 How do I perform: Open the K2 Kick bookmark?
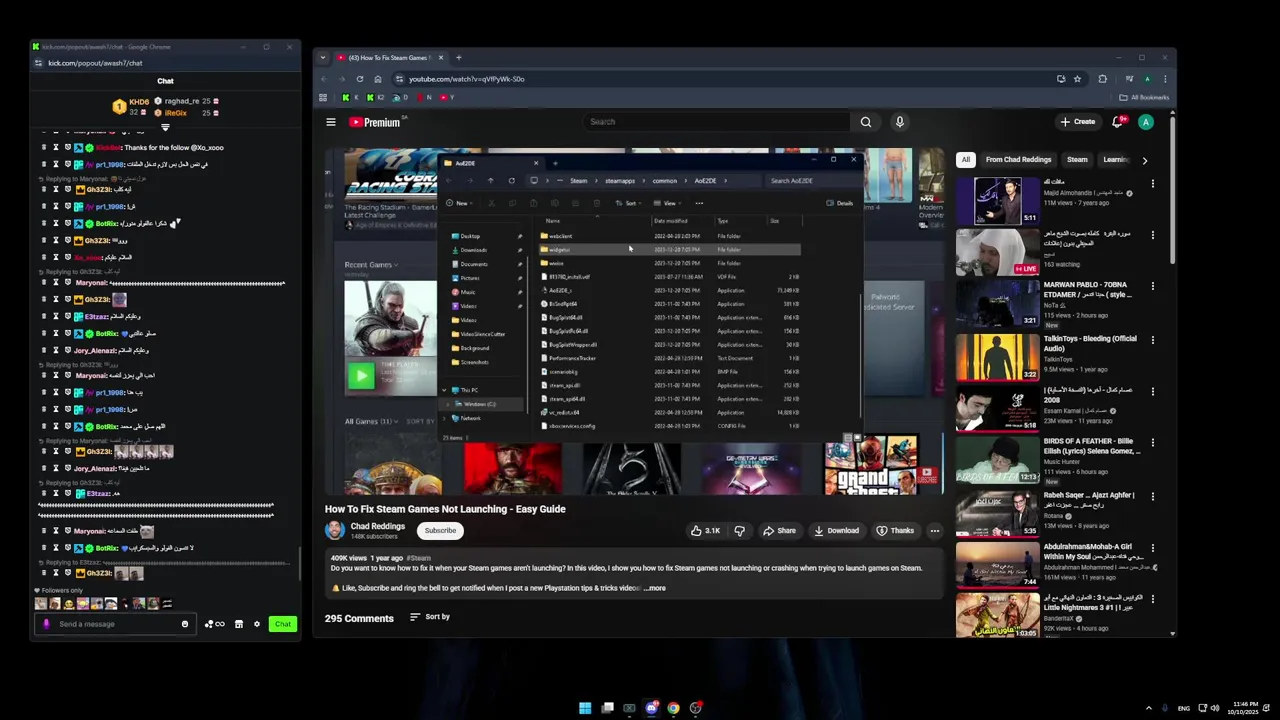click(x=376, y=98)
